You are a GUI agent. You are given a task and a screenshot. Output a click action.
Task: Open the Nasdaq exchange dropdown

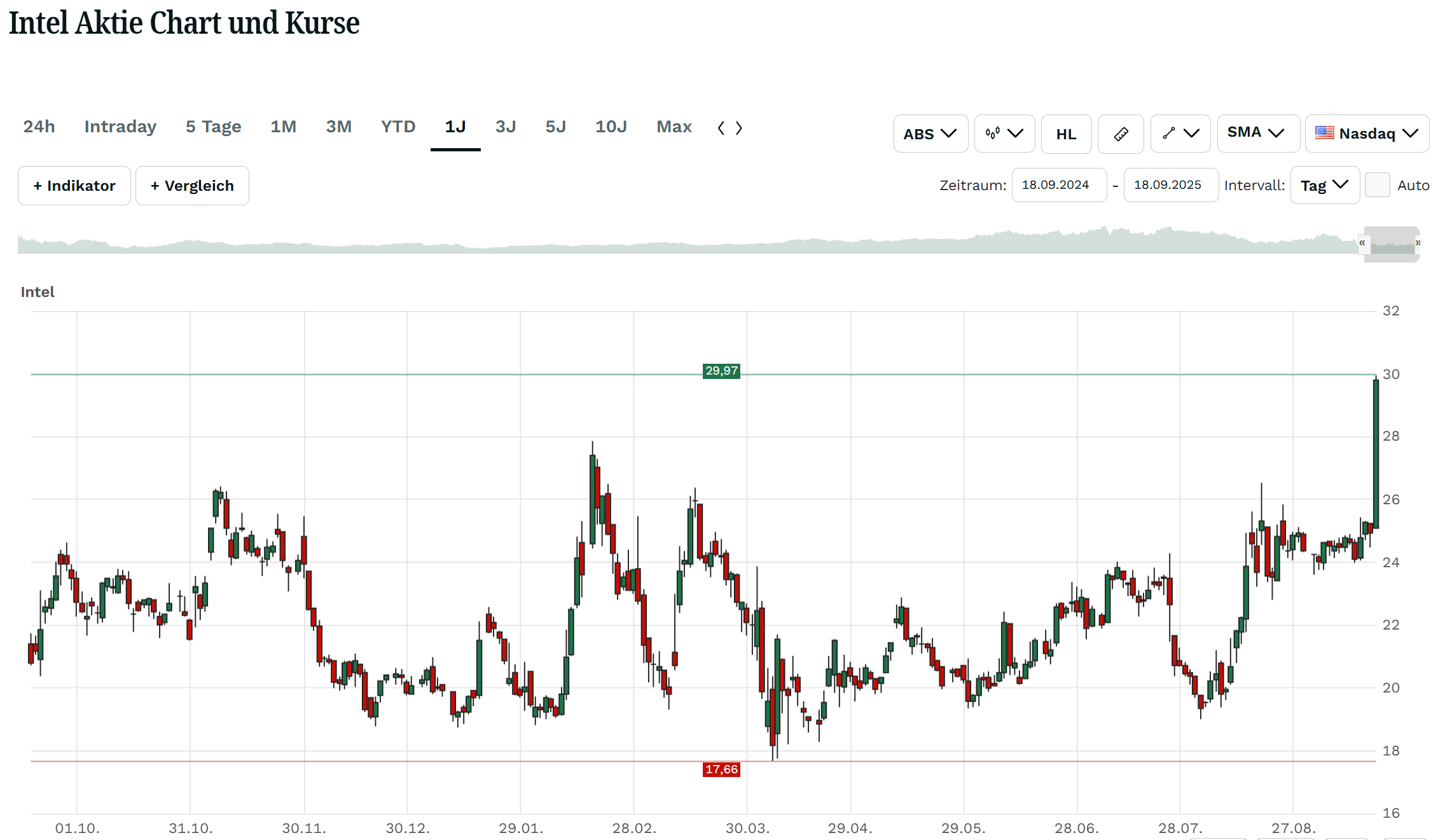(x=1367, y=134)
